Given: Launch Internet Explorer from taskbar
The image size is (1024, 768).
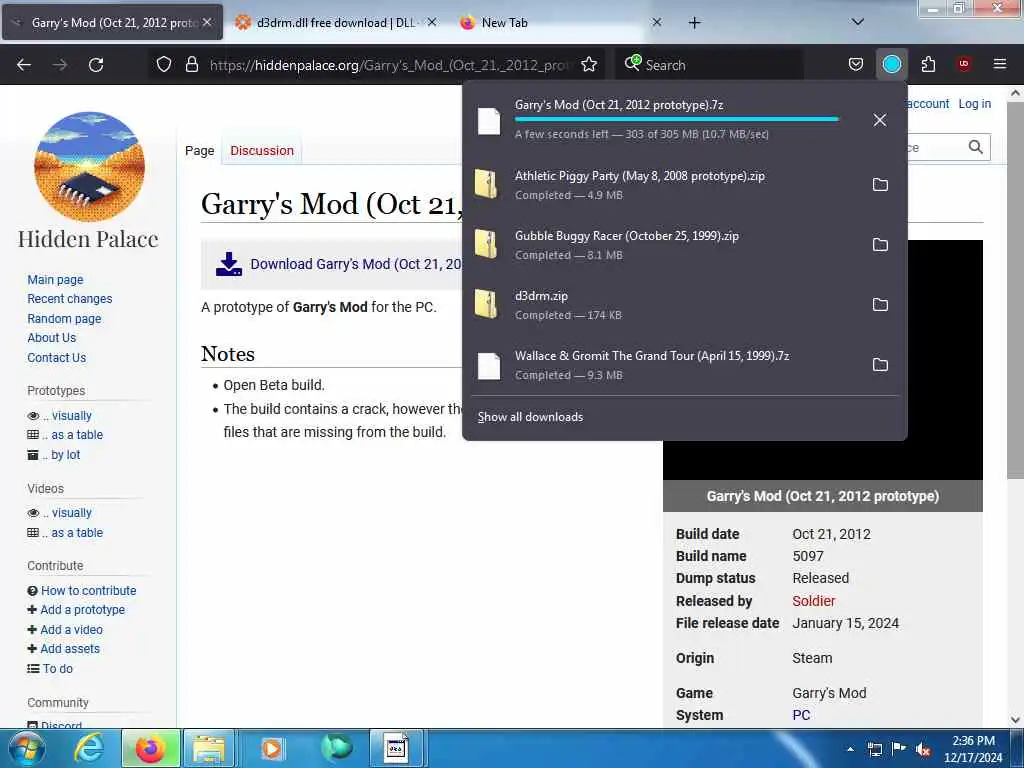Looking at the screenshot, I should coord(89,748).
